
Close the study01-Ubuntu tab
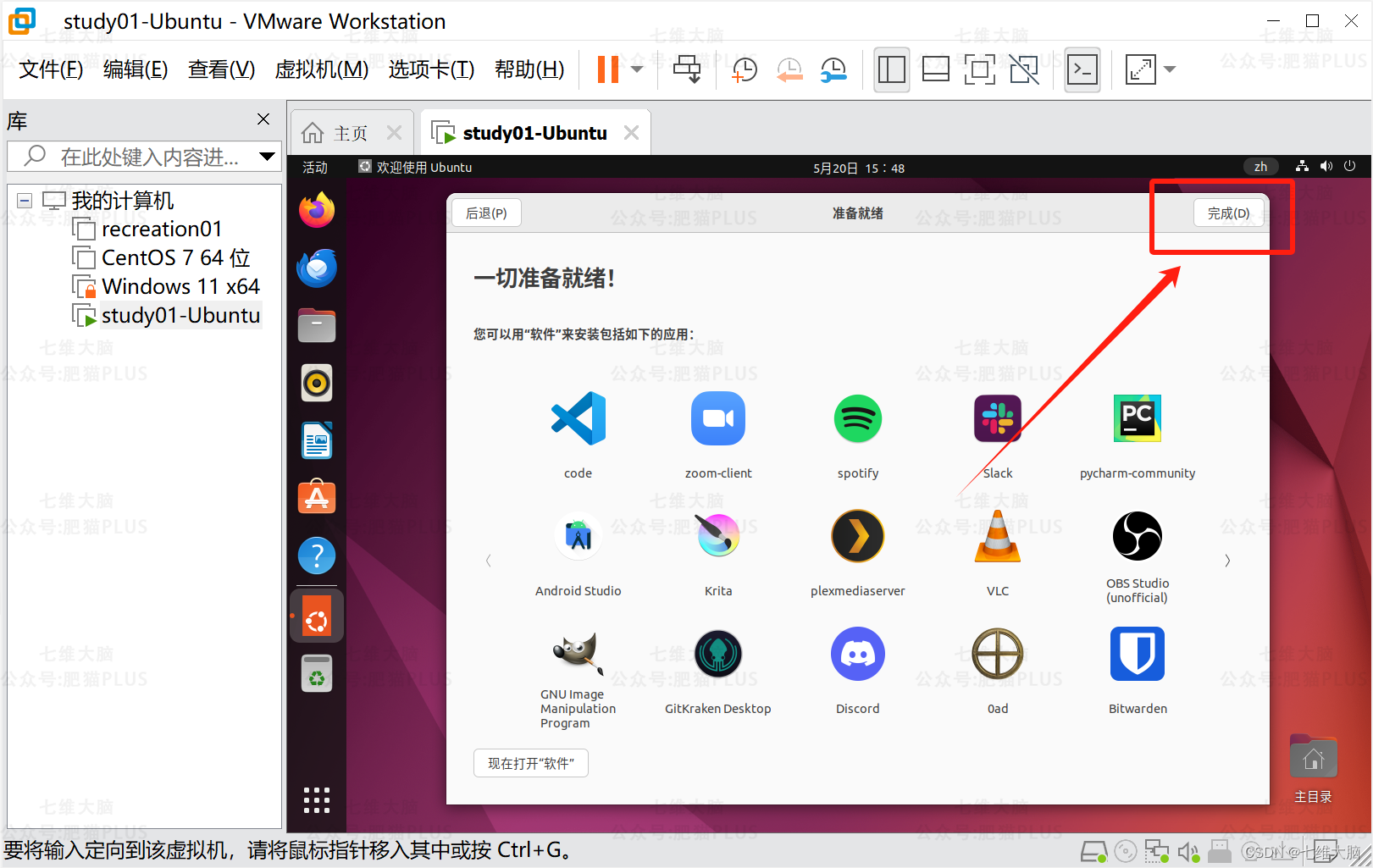[631, 133]
